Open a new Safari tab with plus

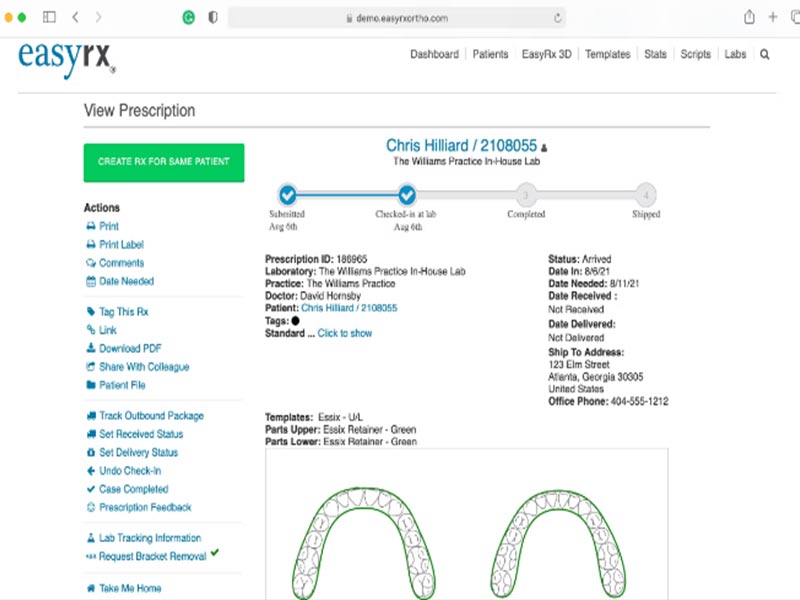773,17
